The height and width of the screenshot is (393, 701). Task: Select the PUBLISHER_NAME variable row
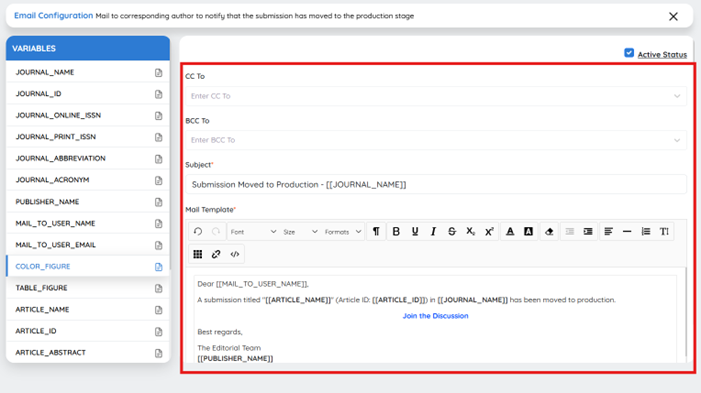click(88, 202)
